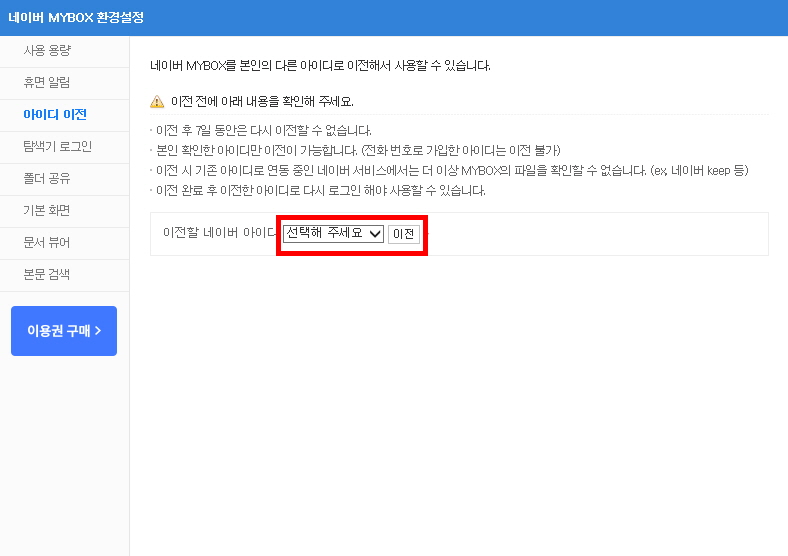Click the line starting with '본인 확인한 아이디만 이전이 가능합니다'
Image resolution: width=788 pixels, height=556 pixels.
tap(358, 150)
